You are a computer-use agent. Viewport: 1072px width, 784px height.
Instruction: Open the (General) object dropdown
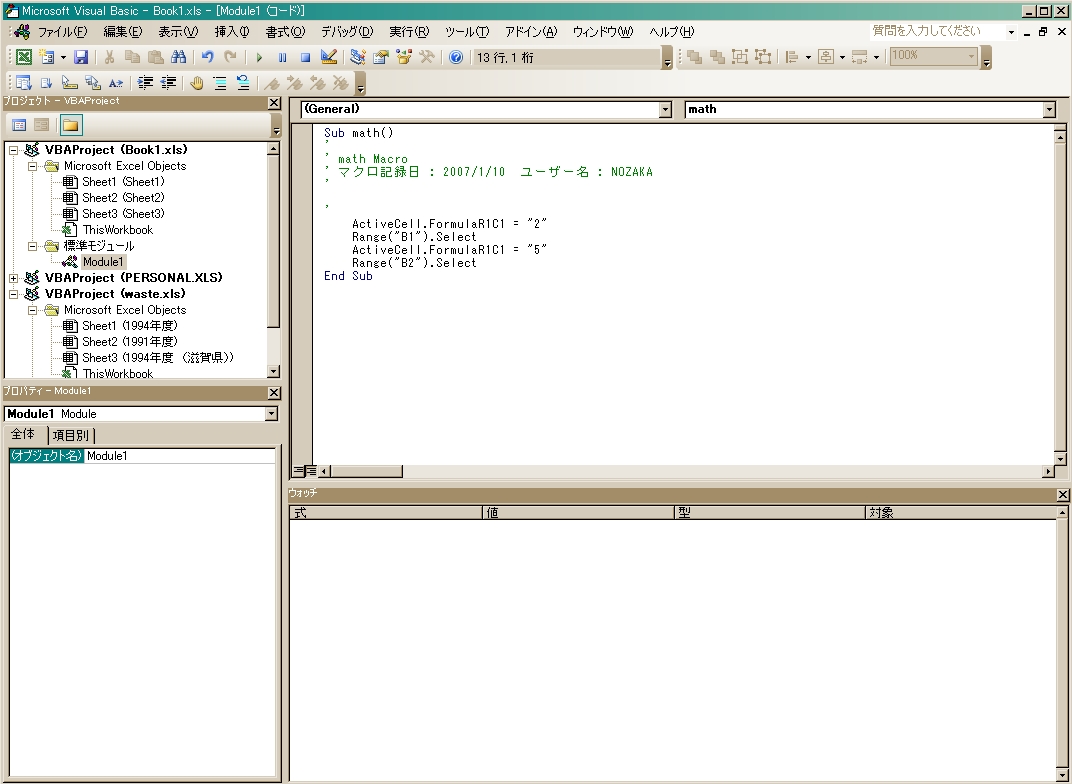[x=666, y=110]
